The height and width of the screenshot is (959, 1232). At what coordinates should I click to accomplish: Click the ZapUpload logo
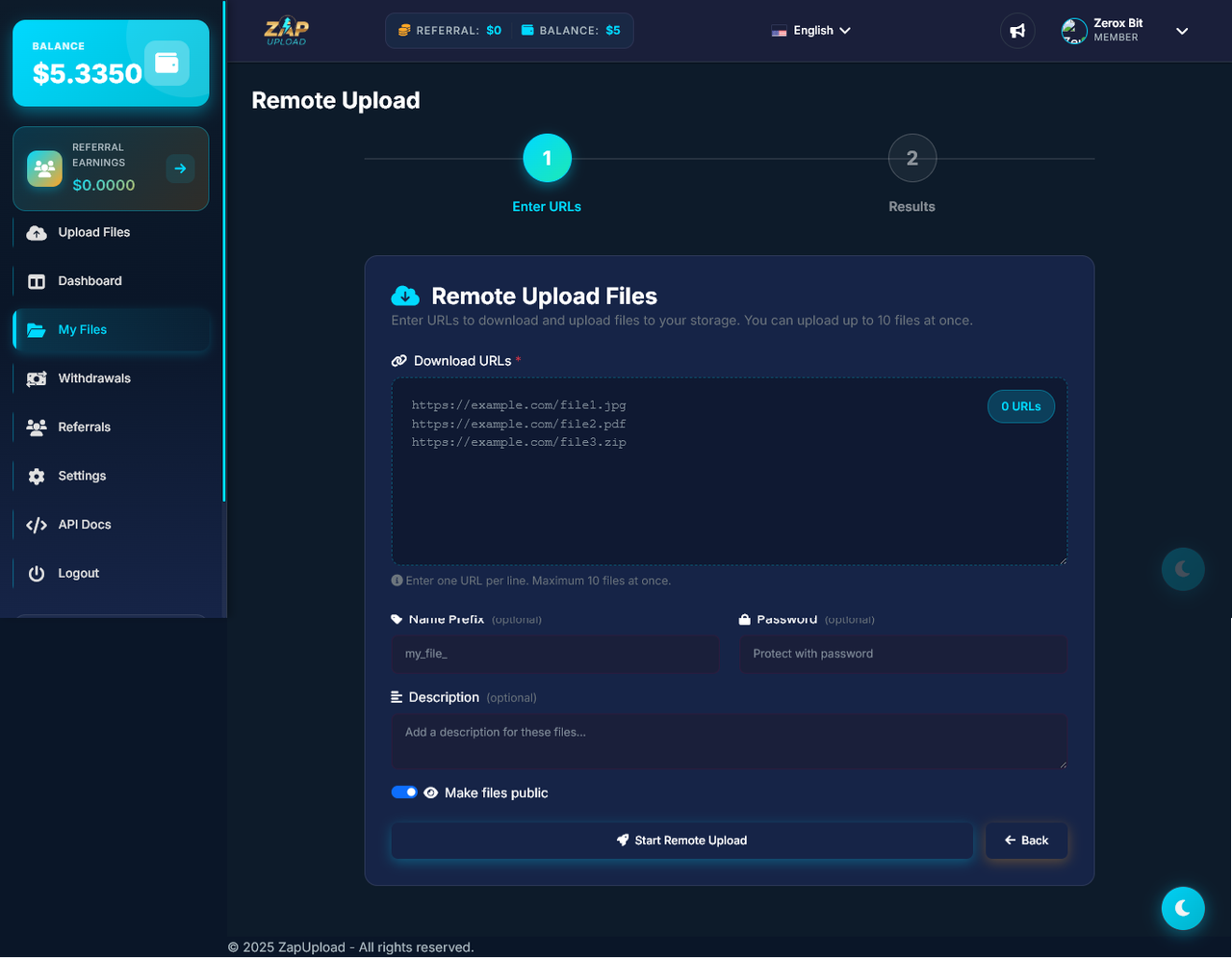pyautogui.click(x=286, y=31)
